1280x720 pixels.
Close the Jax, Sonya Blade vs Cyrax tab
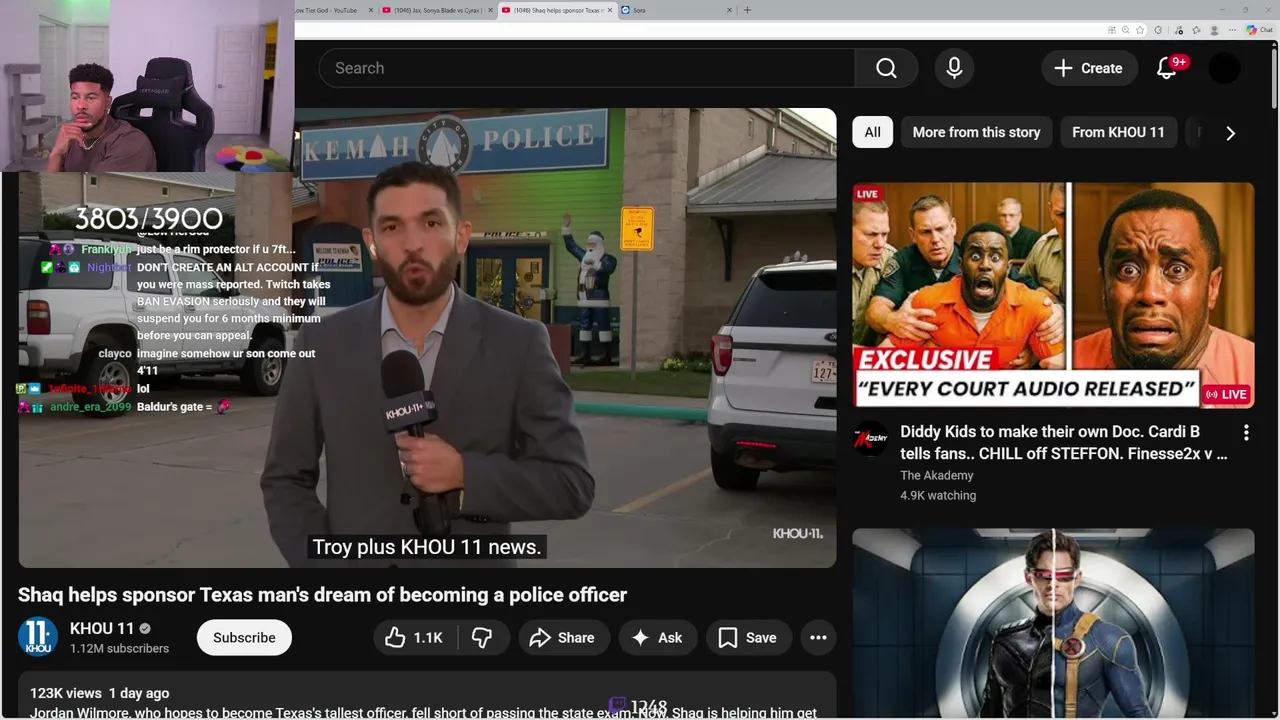pos(489,10)
